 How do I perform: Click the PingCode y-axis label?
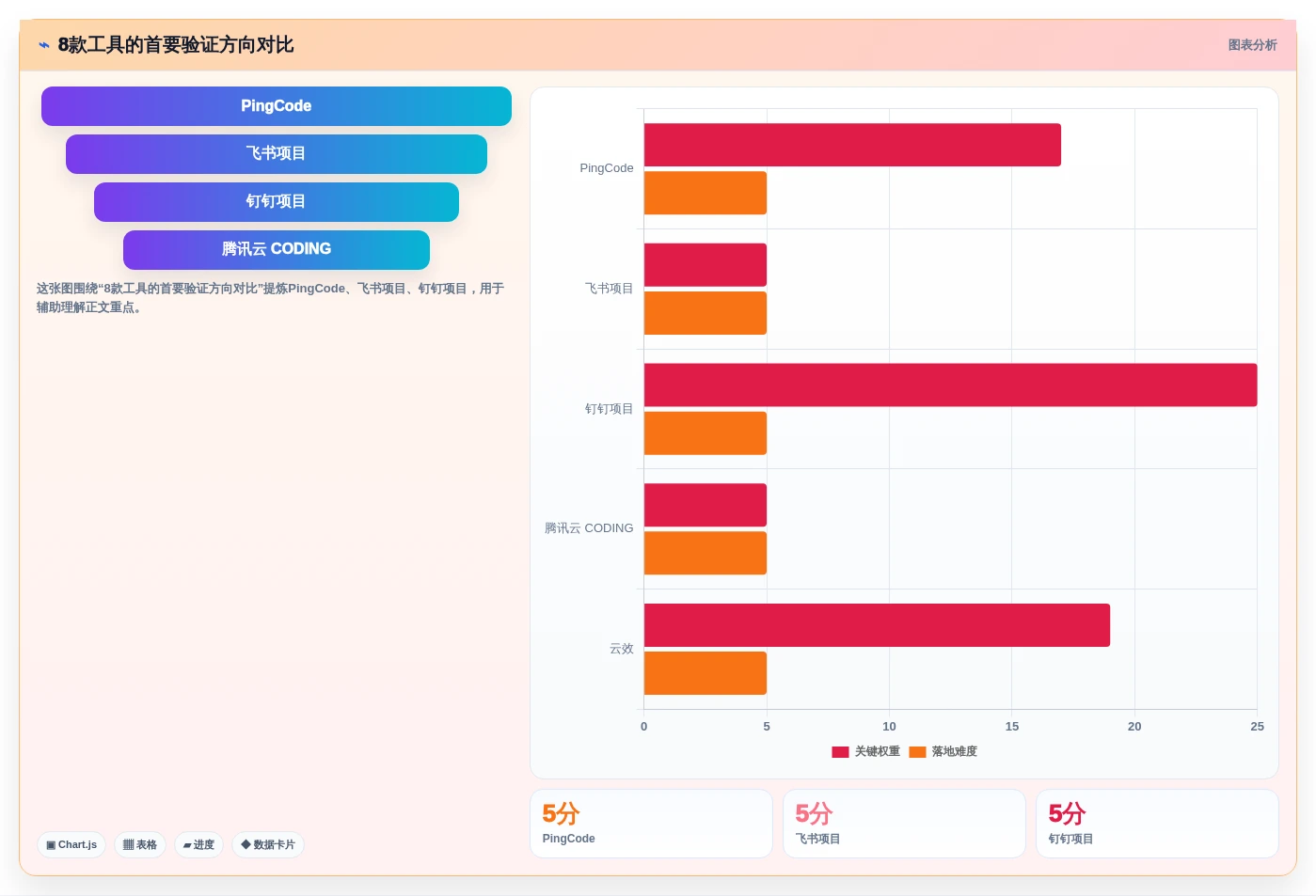pyautogui.click(x=607, y=168)
